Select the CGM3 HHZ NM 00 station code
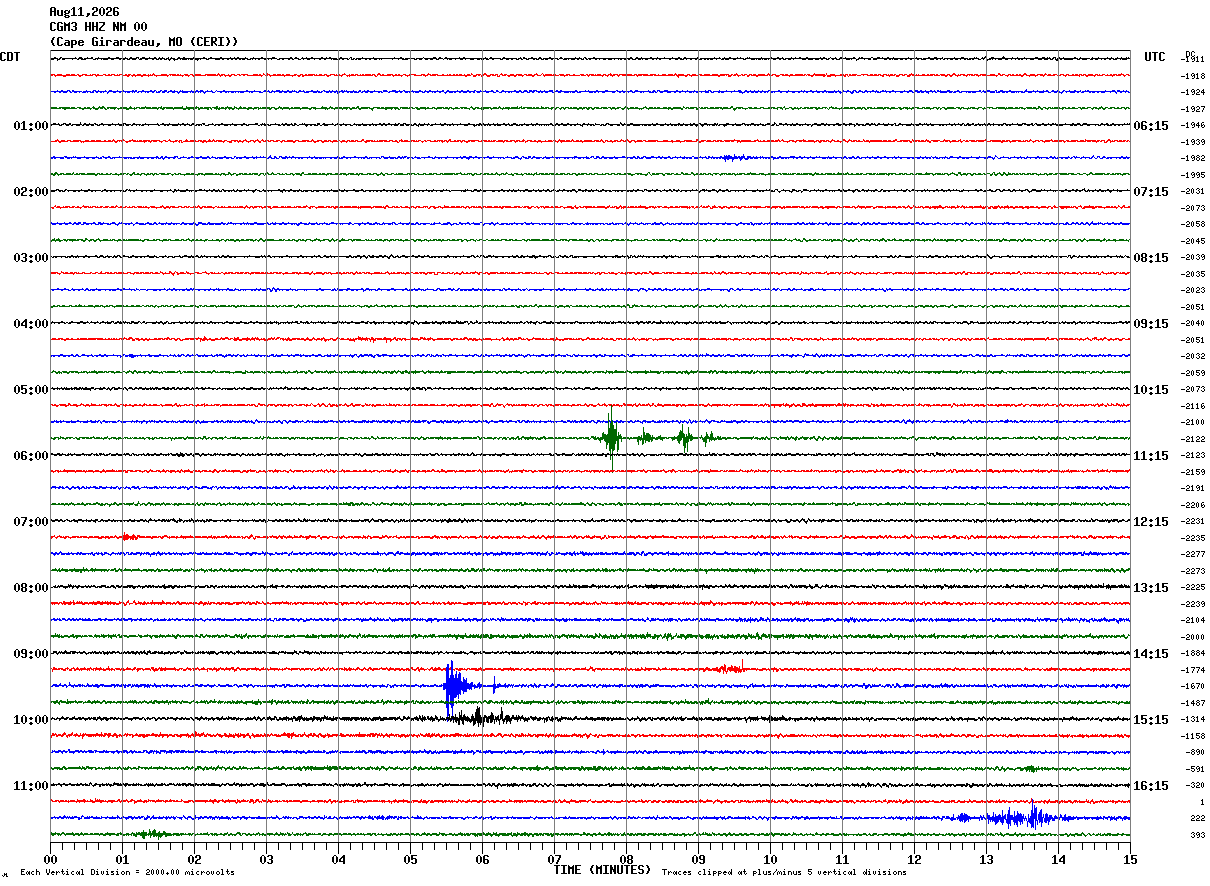Image resolution: width=1210 pixels, height=886 pixels. (98, 27)
